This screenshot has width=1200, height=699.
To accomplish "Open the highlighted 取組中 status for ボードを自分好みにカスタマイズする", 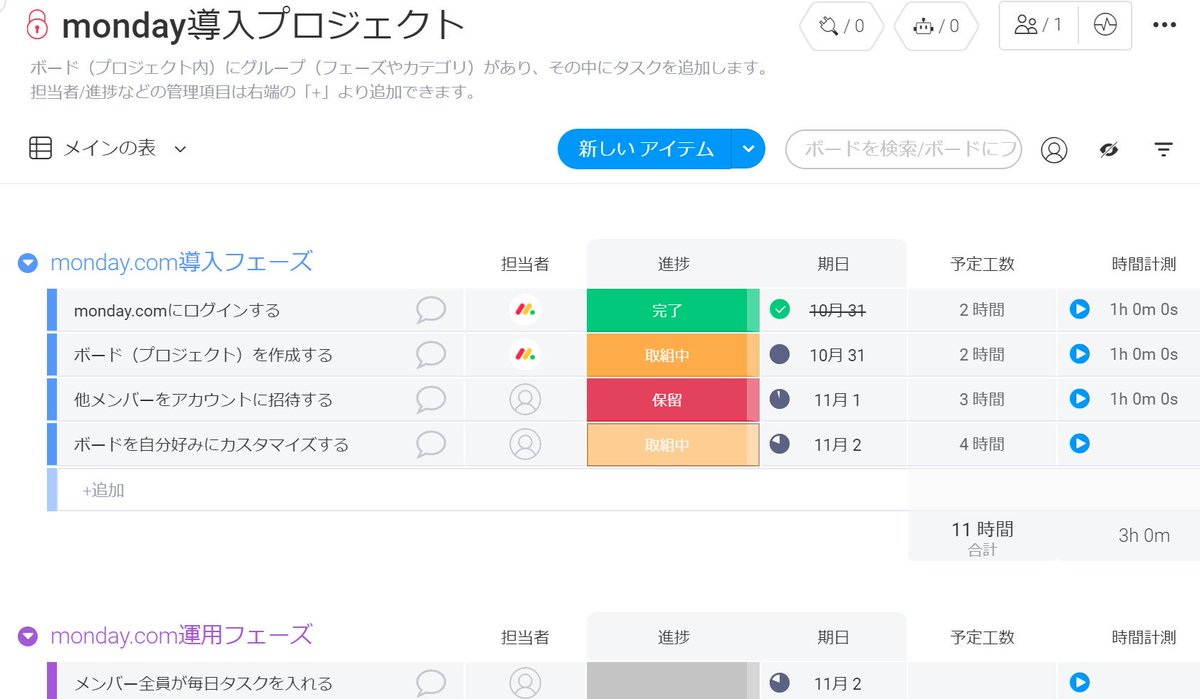I will pos(673,444).
